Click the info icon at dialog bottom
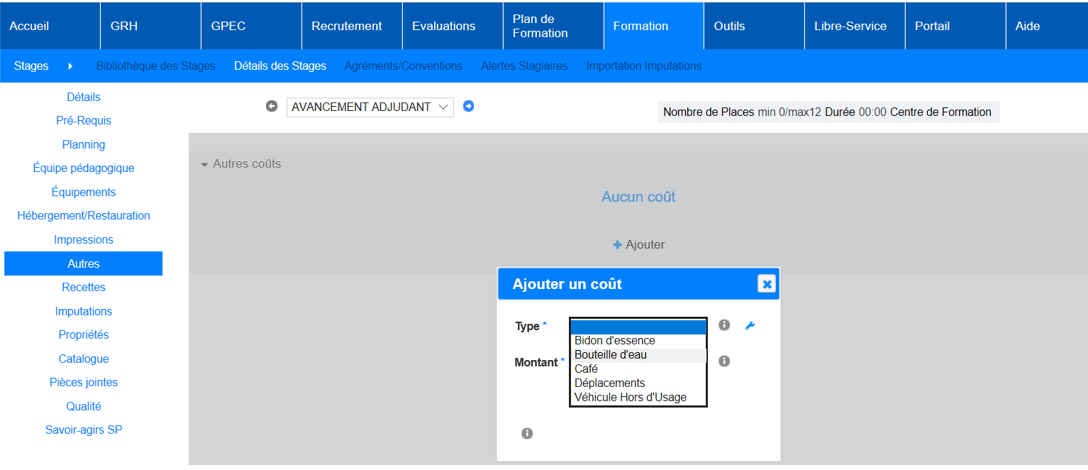The width and height of the screenshot is (1088, 470). point(527,433)
